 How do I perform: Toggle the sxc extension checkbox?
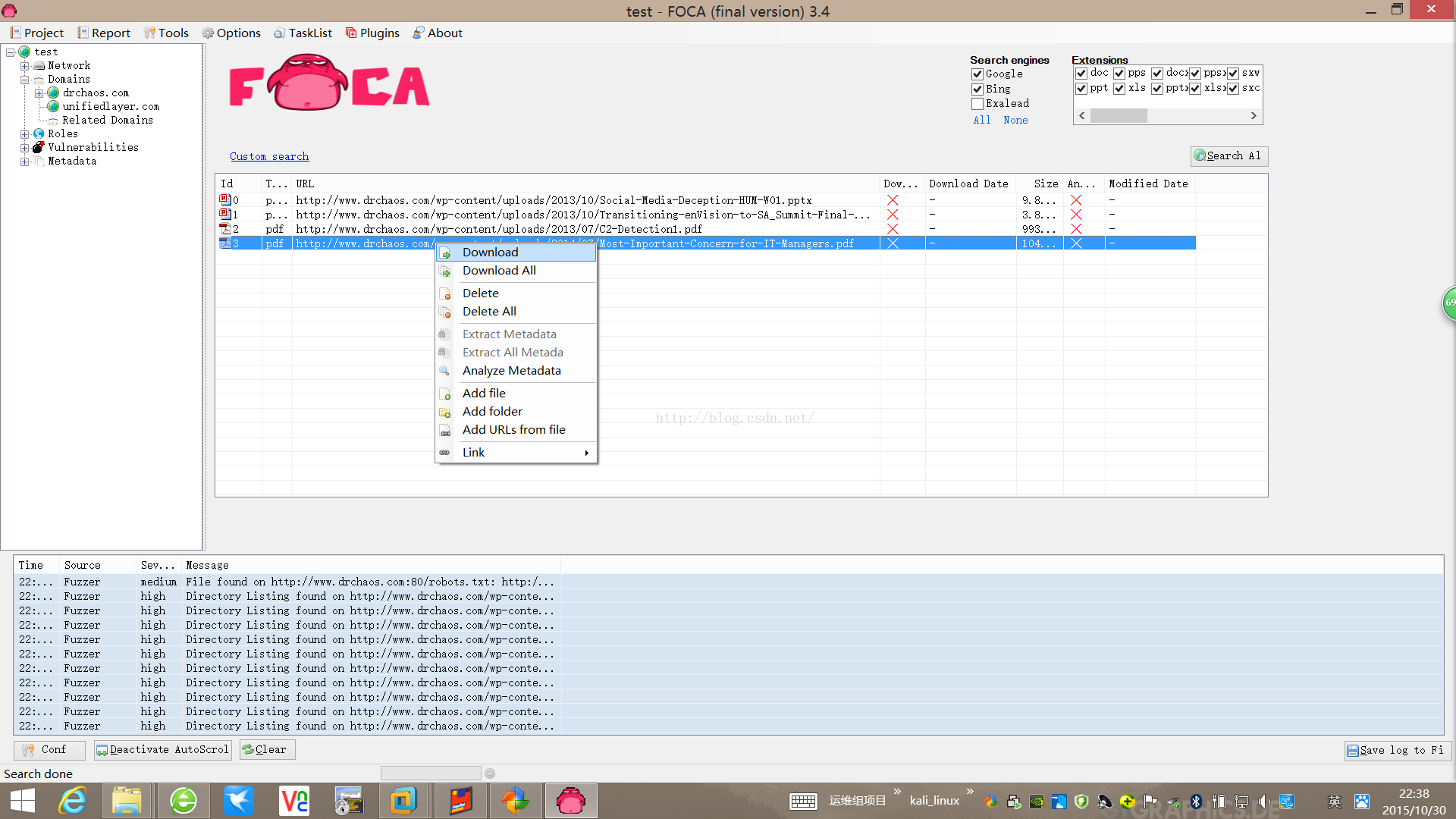tap(1233, 89)
